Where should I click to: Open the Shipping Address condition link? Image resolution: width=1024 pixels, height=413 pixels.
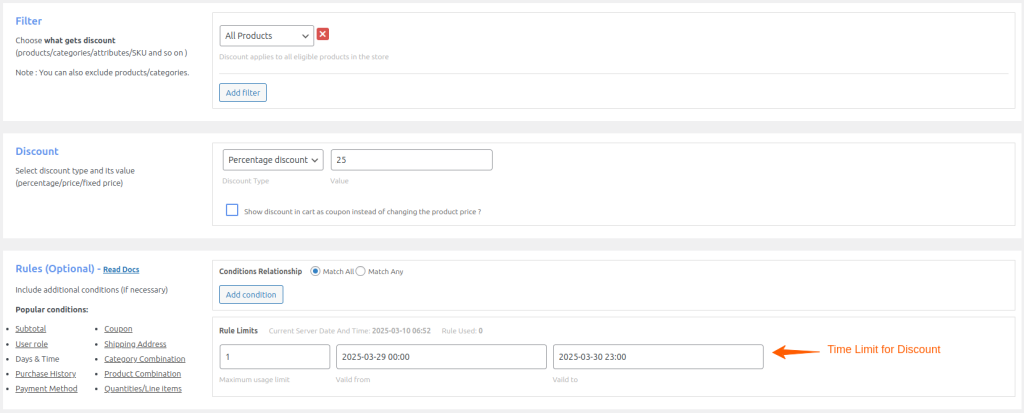(x=135, y=344)
